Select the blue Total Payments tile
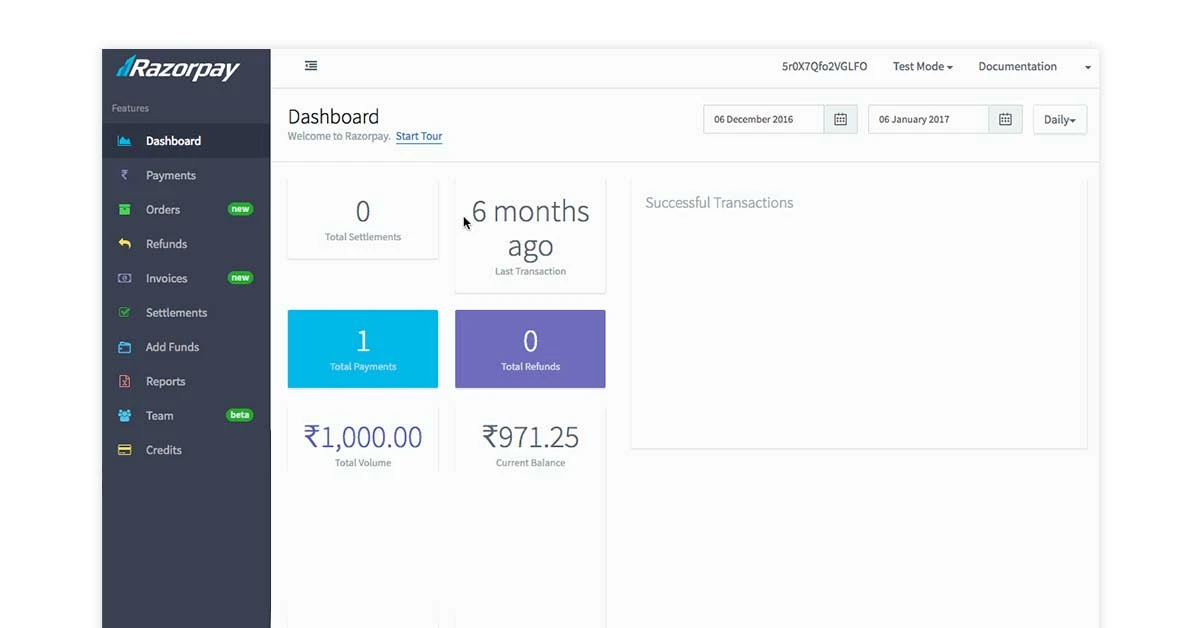This screenshot has width=1200, height=628. pyautogui.click(x=362, y=348)
